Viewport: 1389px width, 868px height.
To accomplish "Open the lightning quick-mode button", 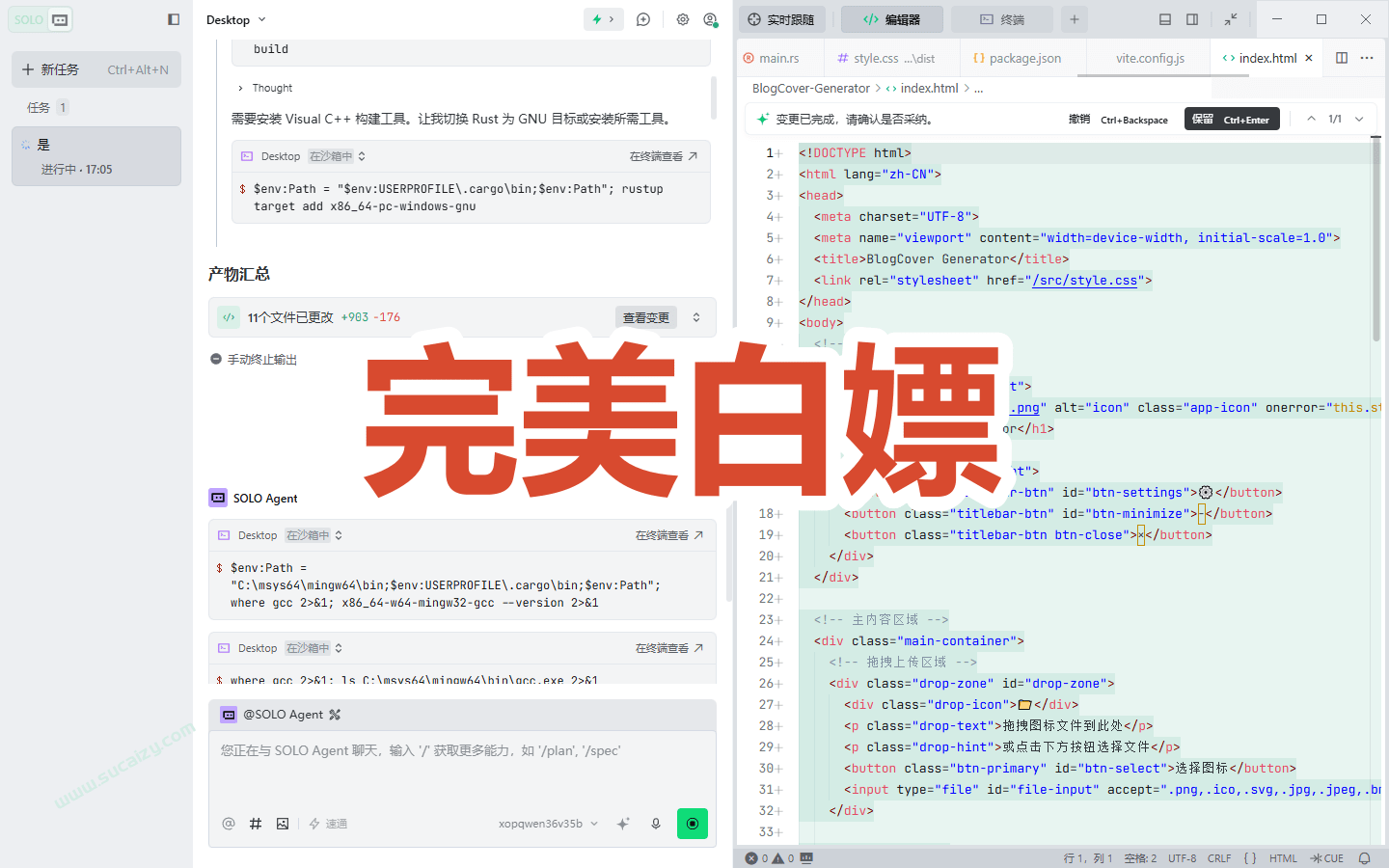I will click(x=604, y=19).
